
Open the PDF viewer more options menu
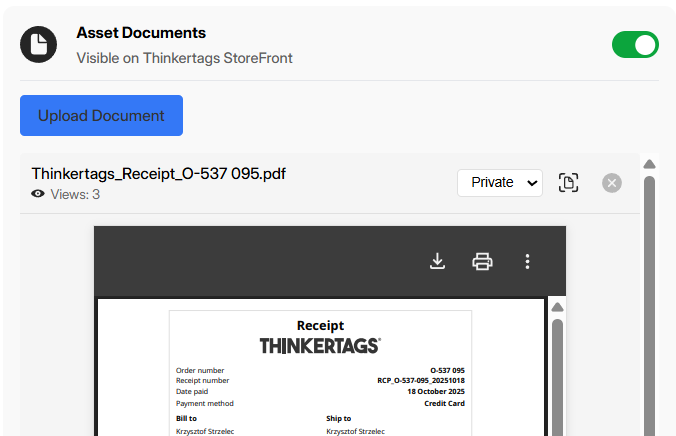pos(527,262)
